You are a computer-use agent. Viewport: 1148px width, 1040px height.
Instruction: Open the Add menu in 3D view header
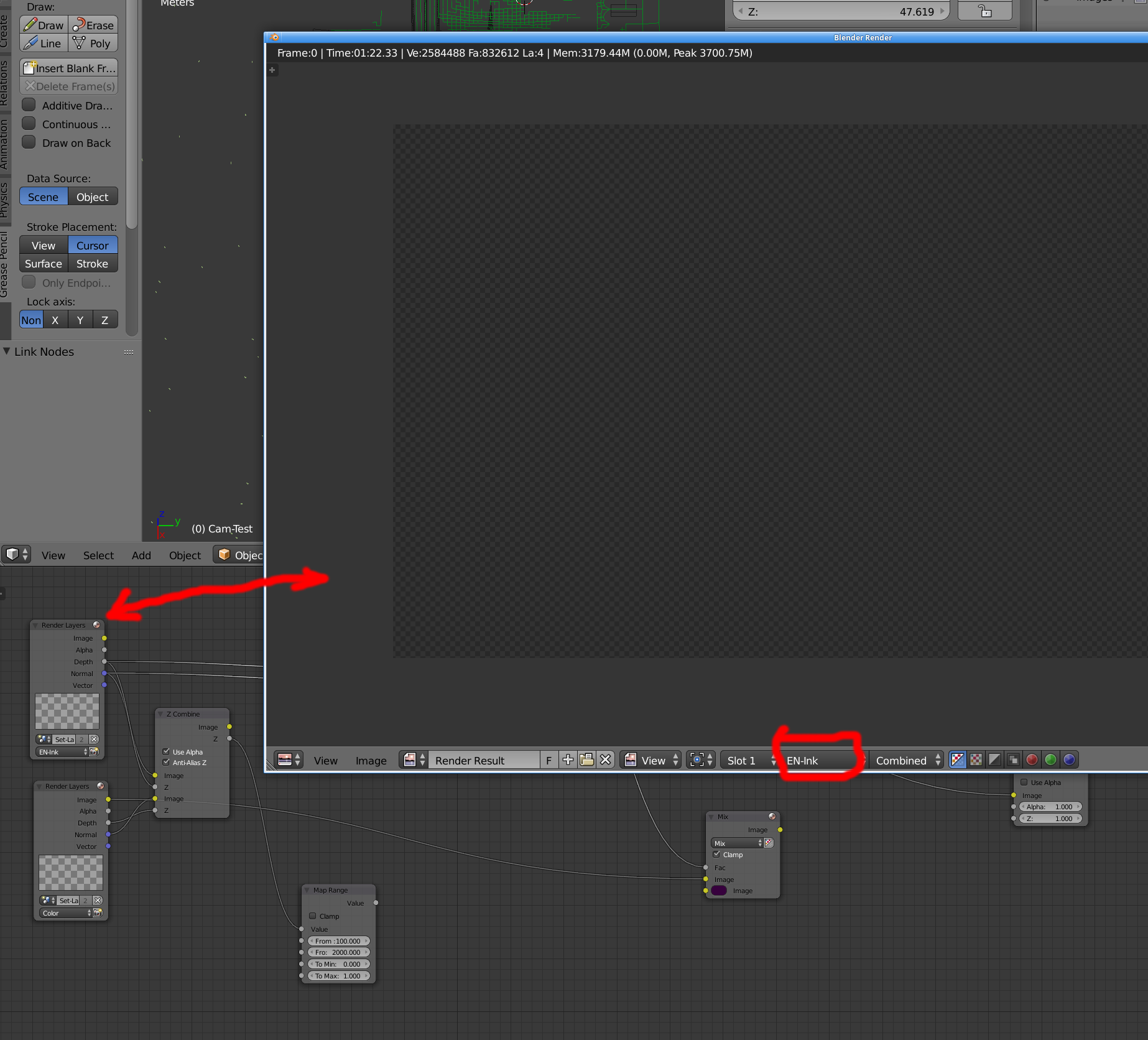(x=141, y=555)
